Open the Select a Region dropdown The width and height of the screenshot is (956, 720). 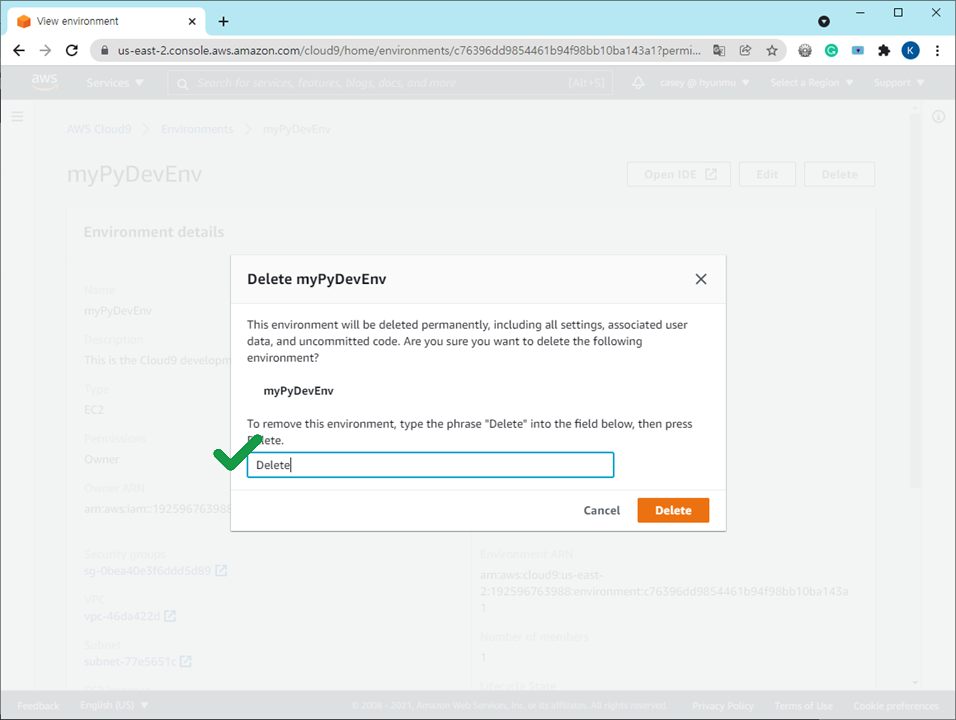[x=812, y=82]
